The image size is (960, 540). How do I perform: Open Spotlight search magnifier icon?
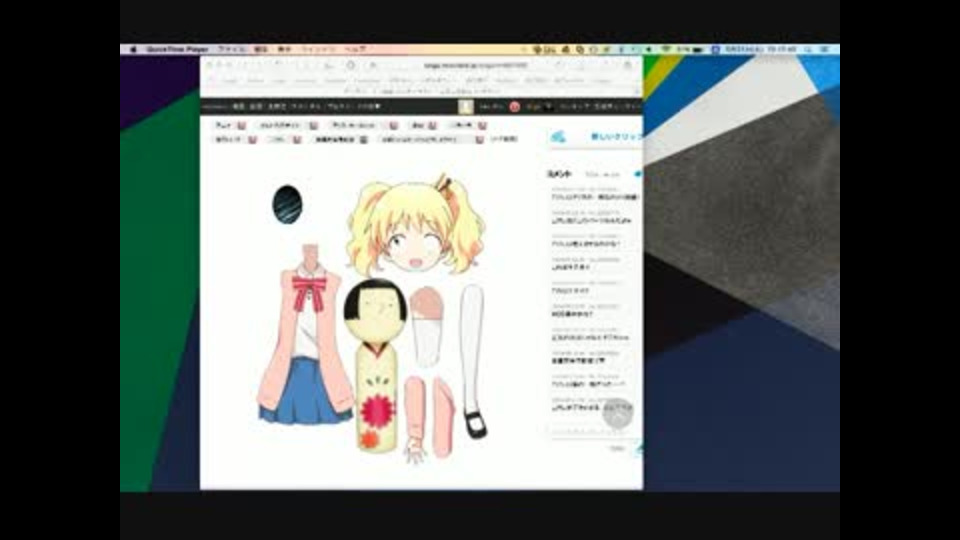pos(808,49)
